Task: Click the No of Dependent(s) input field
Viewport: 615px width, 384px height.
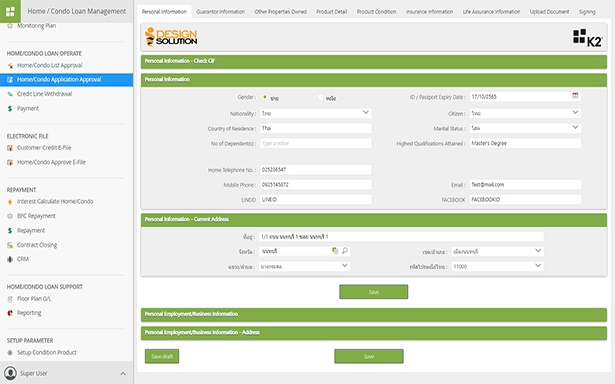Action: coord(315,143)
